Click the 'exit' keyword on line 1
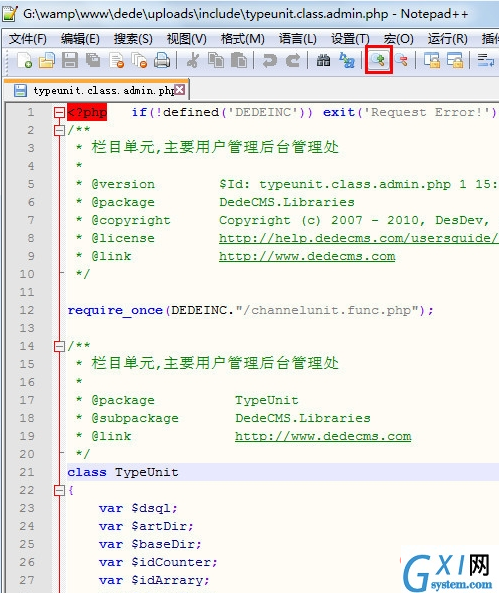This screenshot has height=593, width=499. tap(339, 112)
